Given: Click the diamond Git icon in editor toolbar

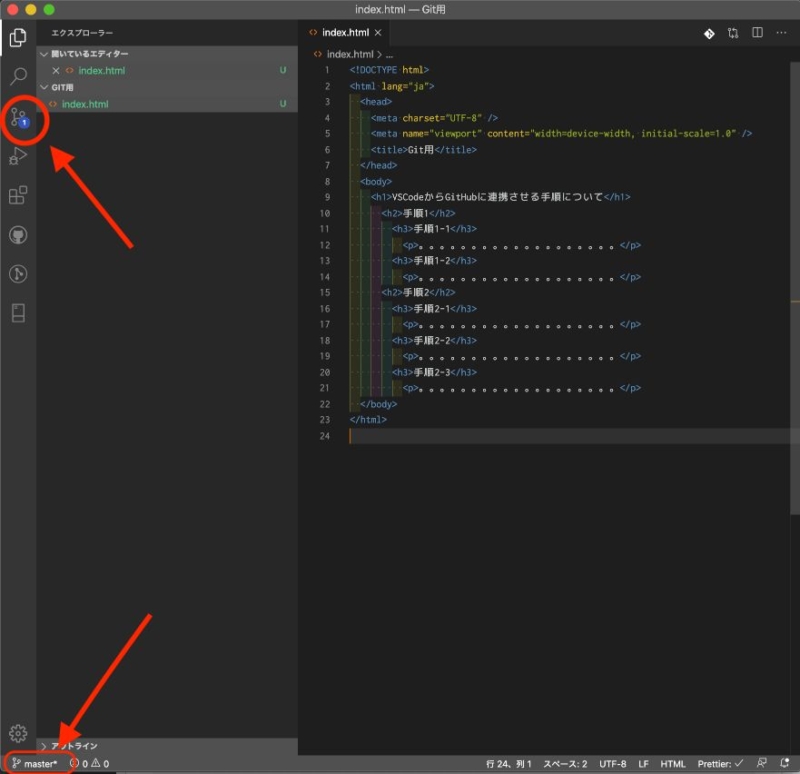Looking at the screenshot, I should (x=709, y=34).
